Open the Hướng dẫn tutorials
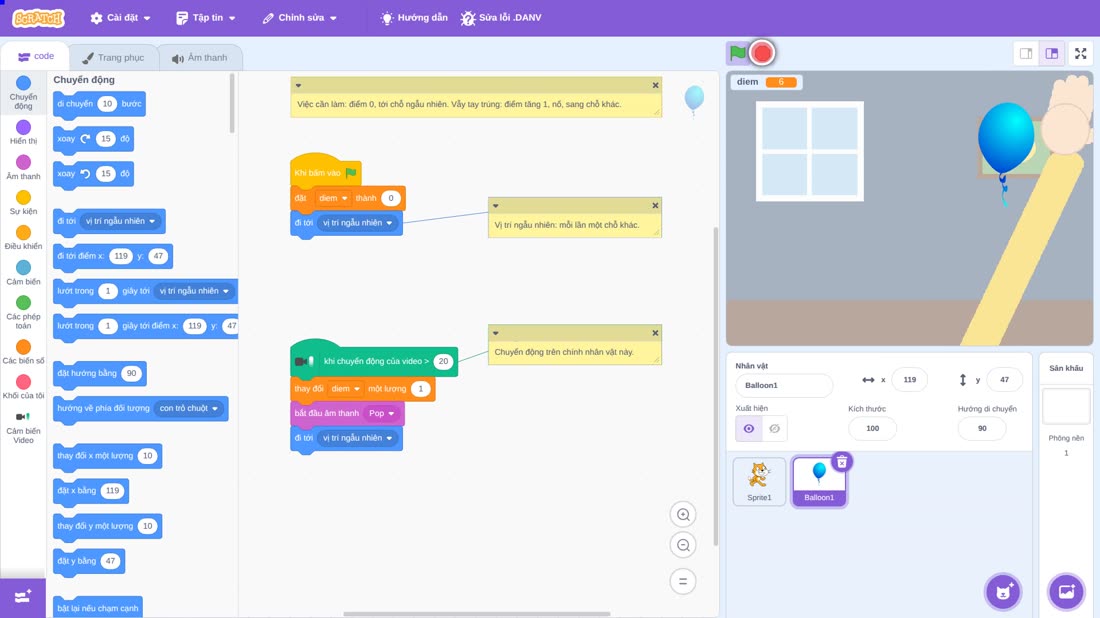 pyautogui.click(x=414, y=18)
